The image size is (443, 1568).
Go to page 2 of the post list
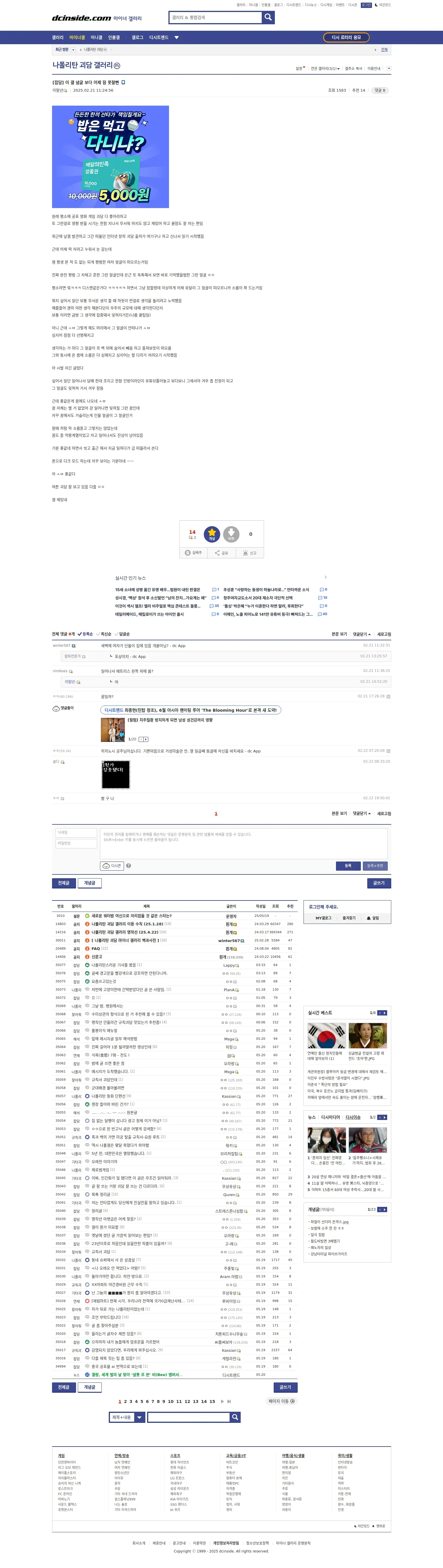pyautogui.click(x=125, y=1401)
